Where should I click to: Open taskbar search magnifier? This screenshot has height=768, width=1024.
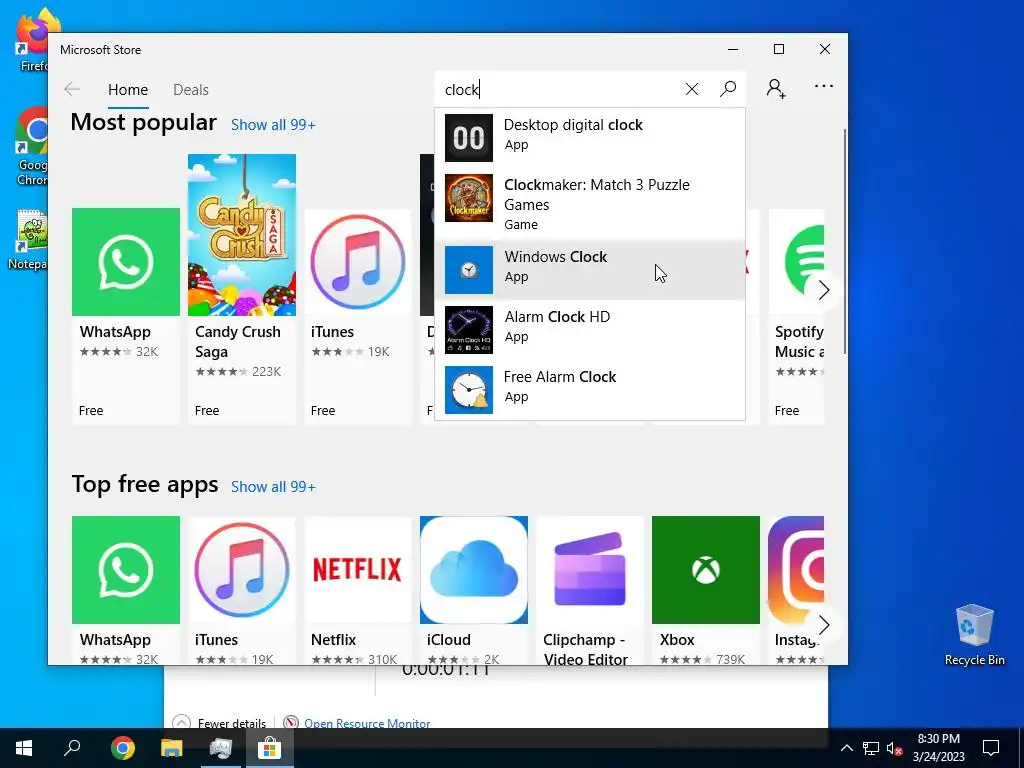coord(72,748)
